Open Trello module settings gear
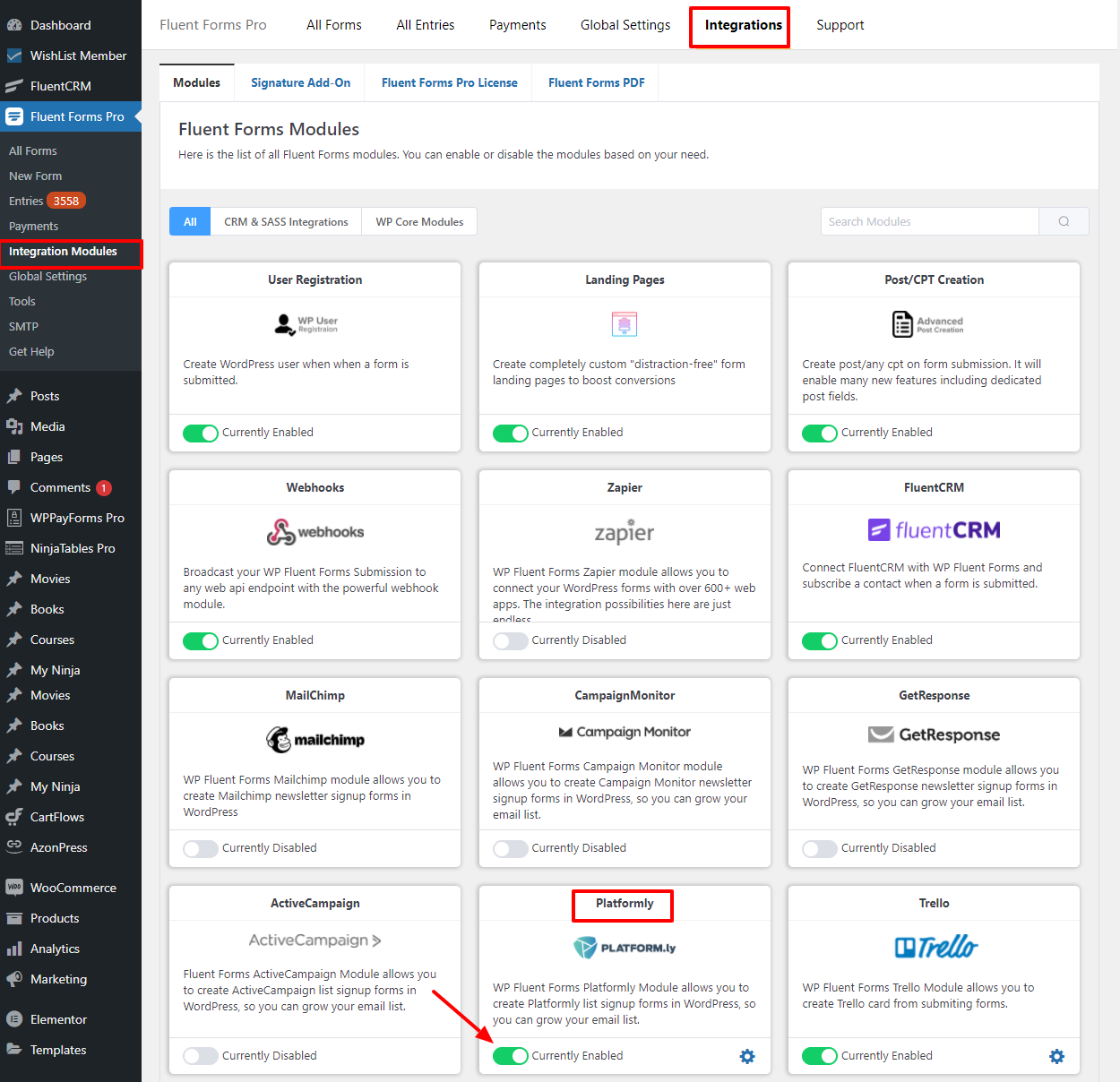The height and width of the screenshot is (1082, 1120). click(1056, 1057)
